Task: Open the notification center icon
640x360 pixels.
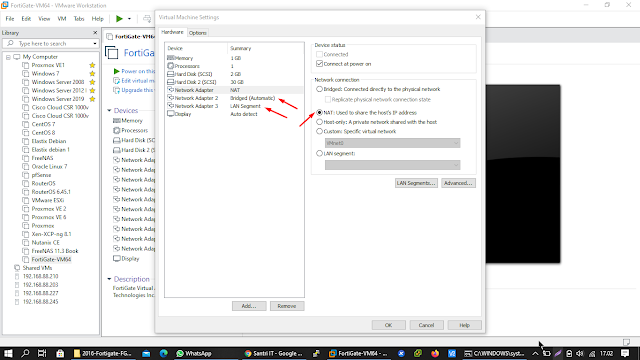Action: pyautogui.click(x=625, y=353)
